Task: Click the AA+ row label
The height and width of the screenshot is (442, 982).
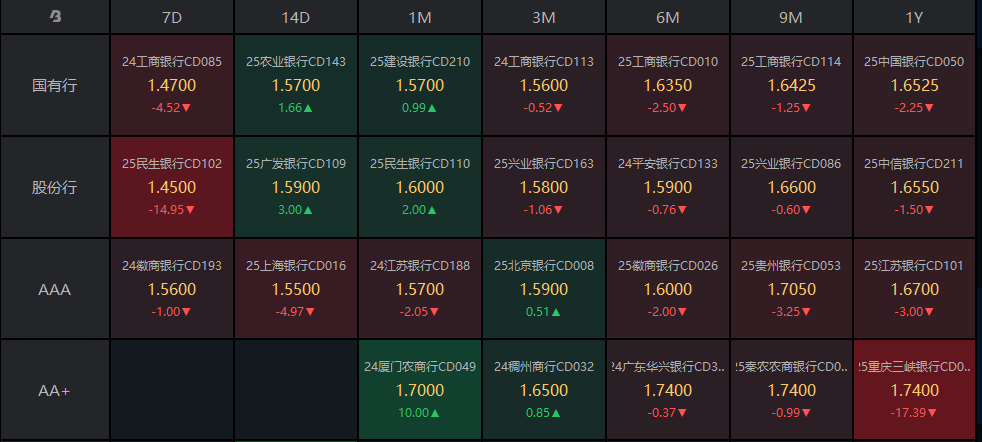Action: click(x=54, y=391)
